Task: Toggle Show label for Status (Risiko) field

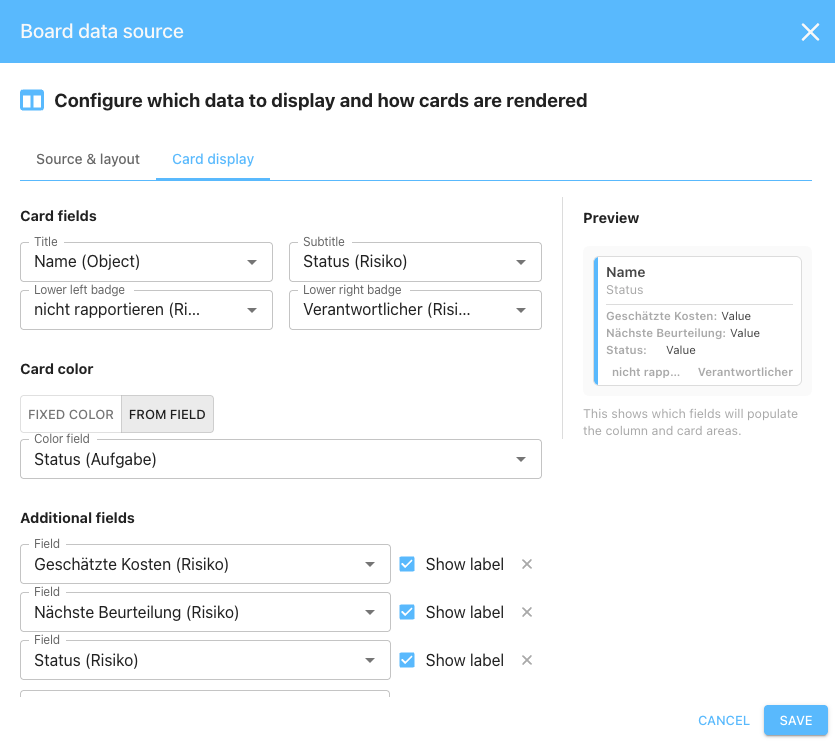Action: [407, 660]
